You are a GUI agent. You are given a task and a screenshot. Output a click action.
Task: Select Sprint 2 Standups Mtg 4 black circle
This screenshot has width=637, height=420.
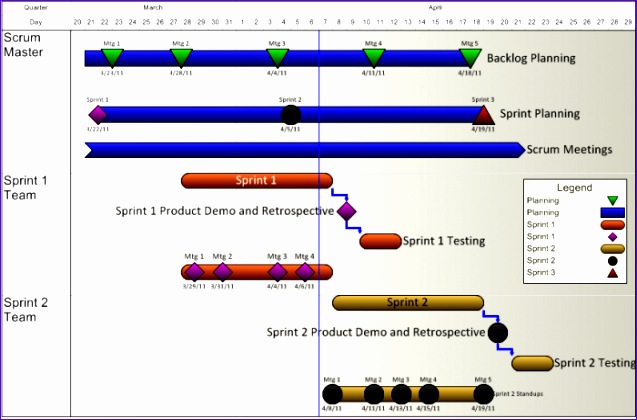[x=429, y=394]
